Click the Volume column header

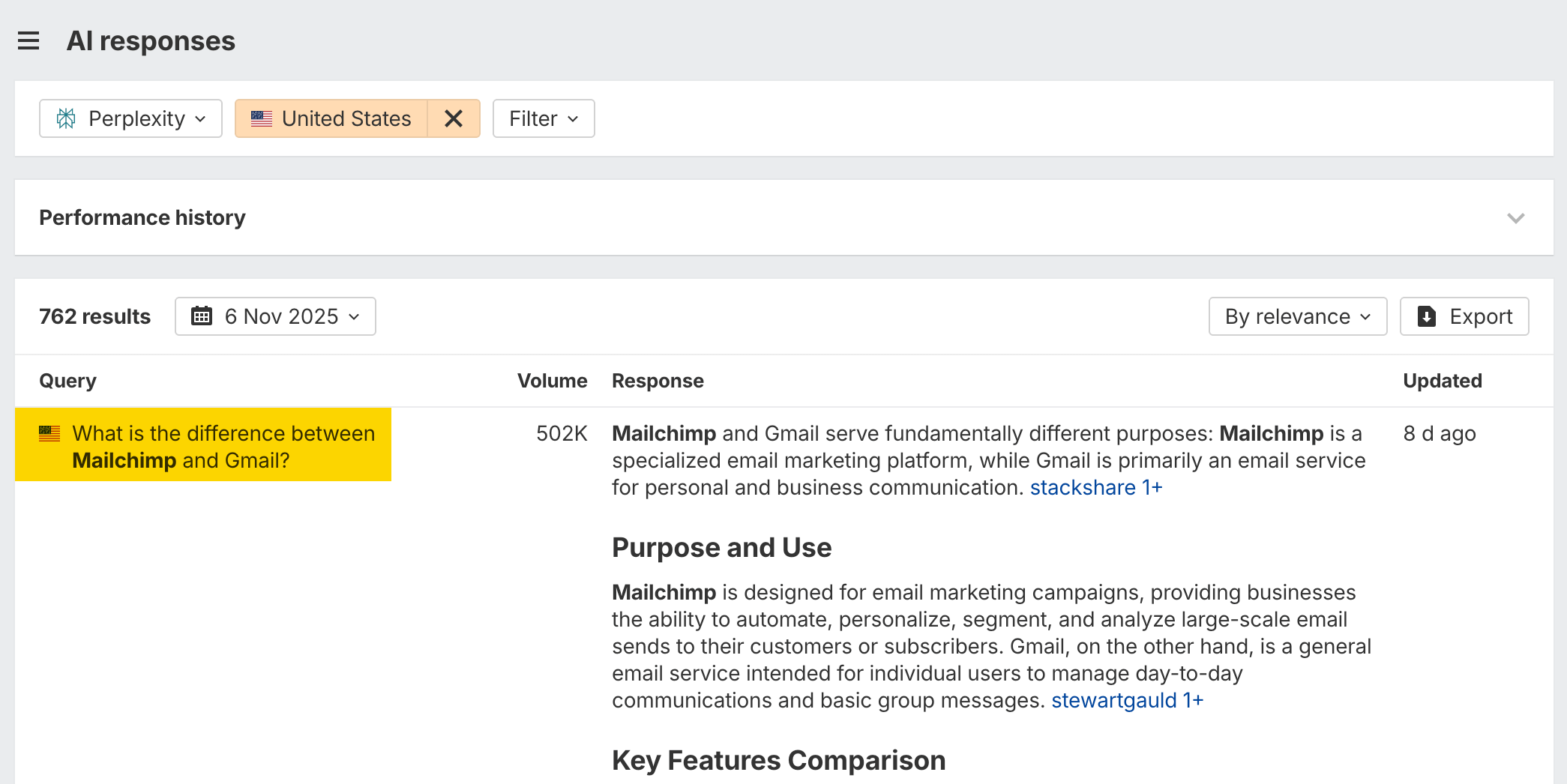pyautogui.click(x=553, y=381)
